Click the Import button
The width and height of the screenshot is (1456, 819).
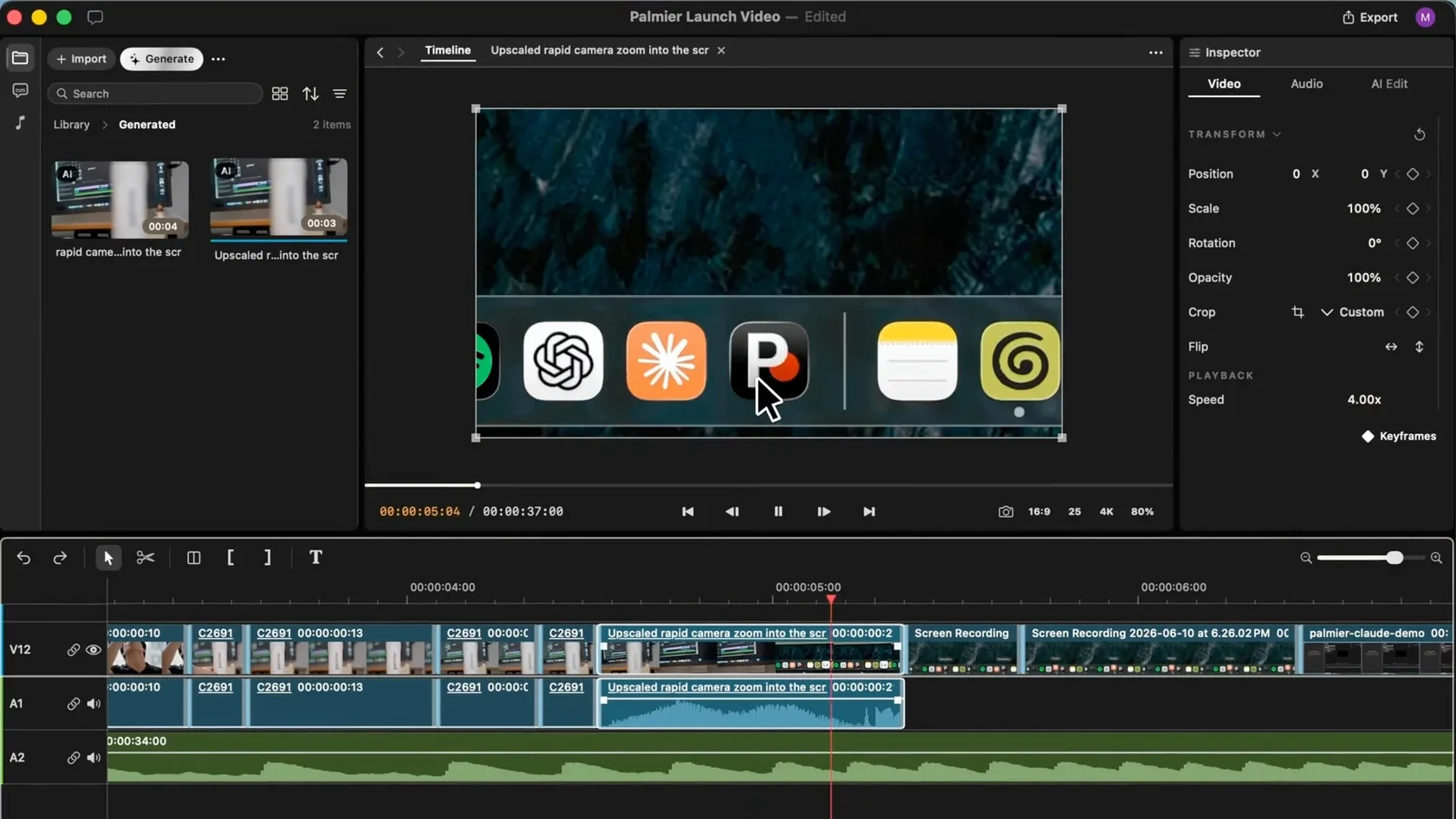tap(81, 59)
